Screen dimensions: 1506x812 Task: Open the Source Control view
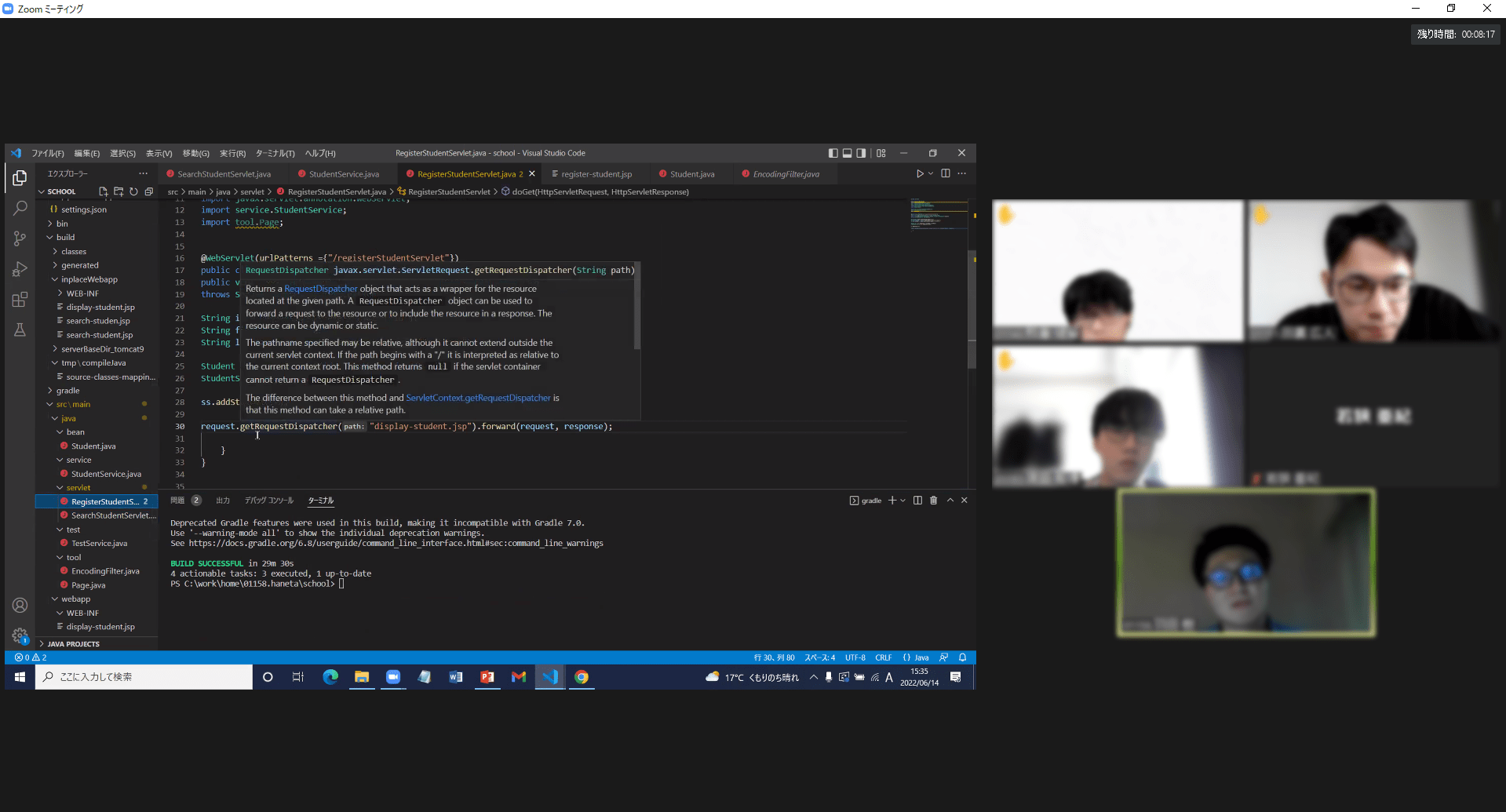[x=20, y=239]
